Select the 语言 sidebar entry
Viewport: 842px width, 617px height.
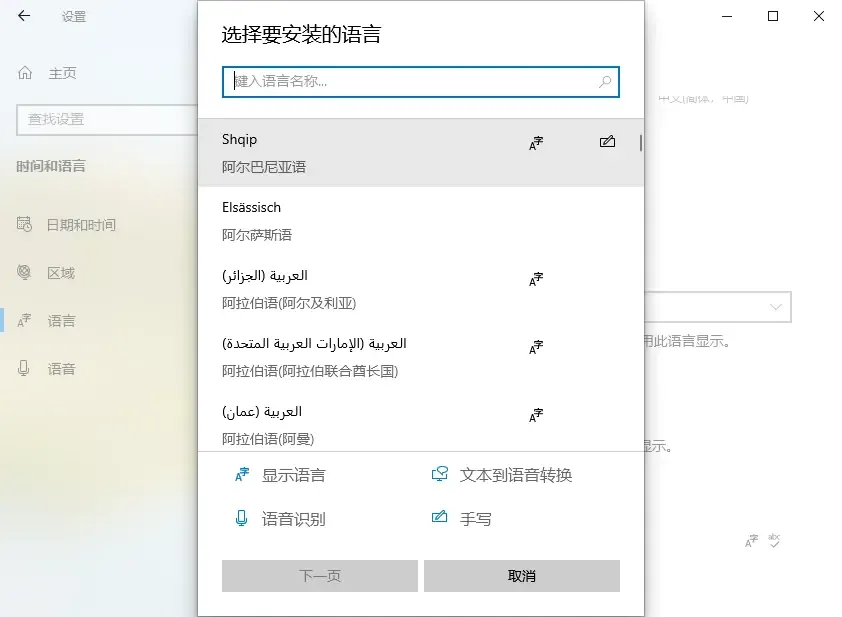tap(61, 321)
